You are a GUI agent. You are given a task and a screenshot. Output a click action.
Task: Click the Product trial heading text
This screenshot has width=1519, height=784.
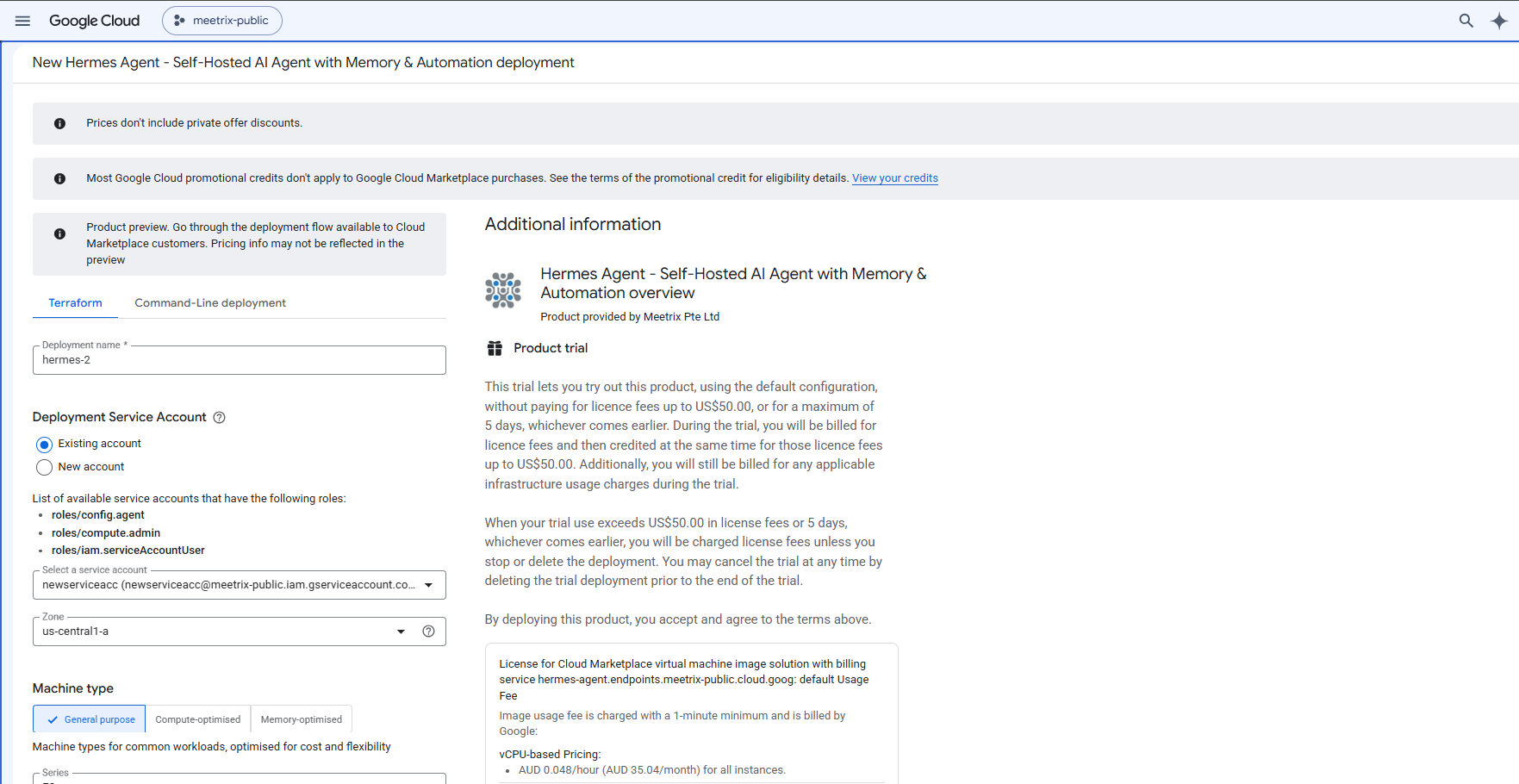tap(551, 348)
